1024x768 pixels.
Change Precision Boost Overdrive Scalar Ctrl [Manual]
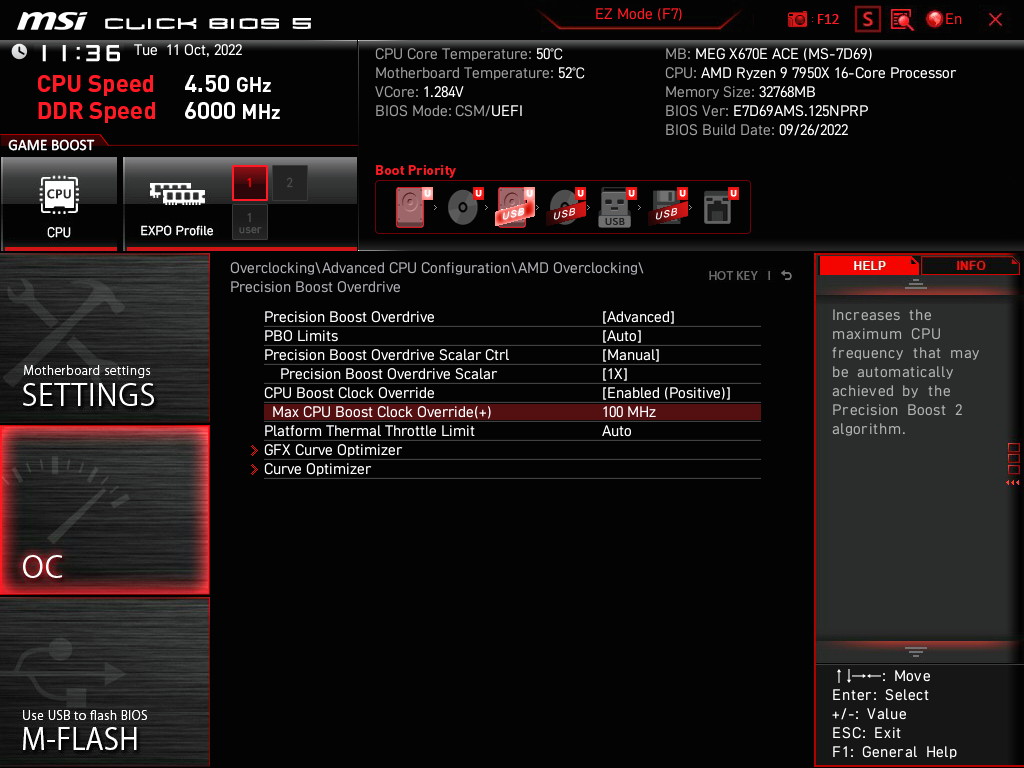[x=630, y=355]
